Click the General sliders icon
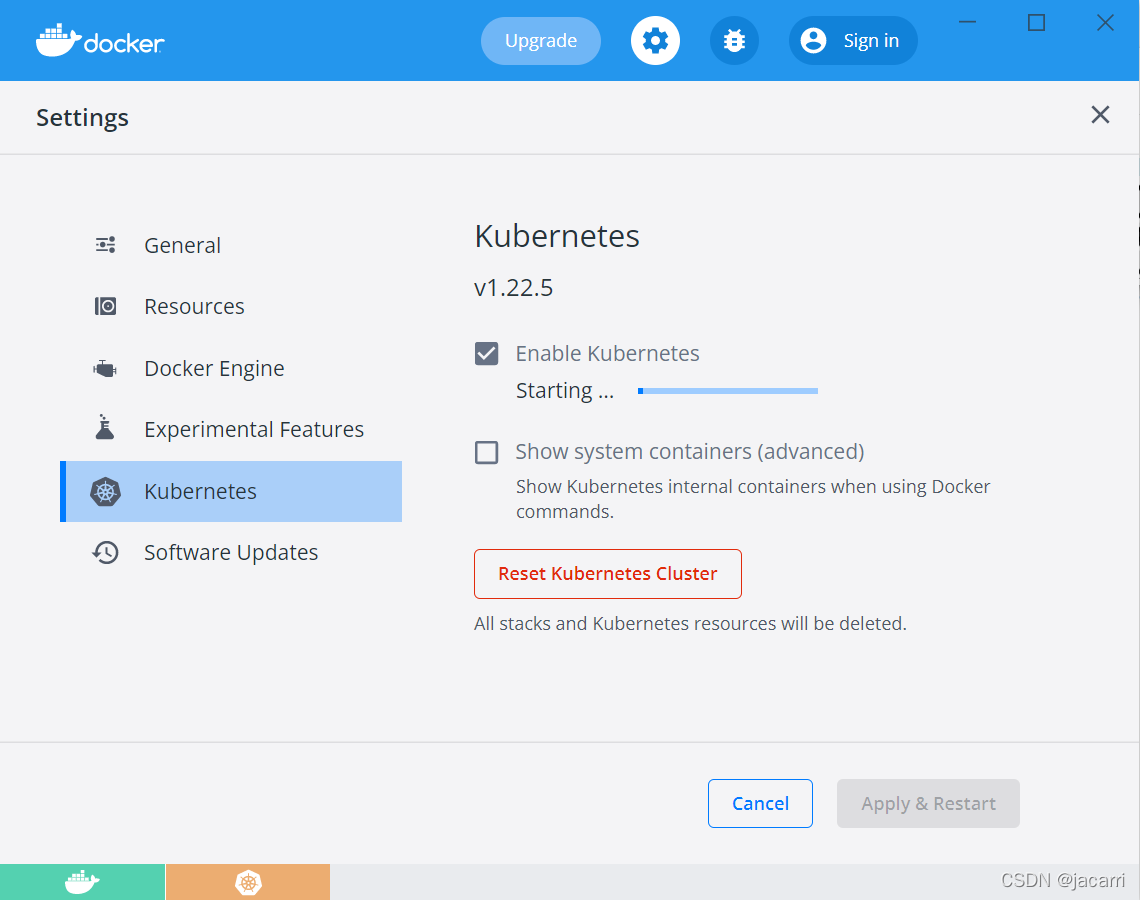1140x900 pixels. 105,245
